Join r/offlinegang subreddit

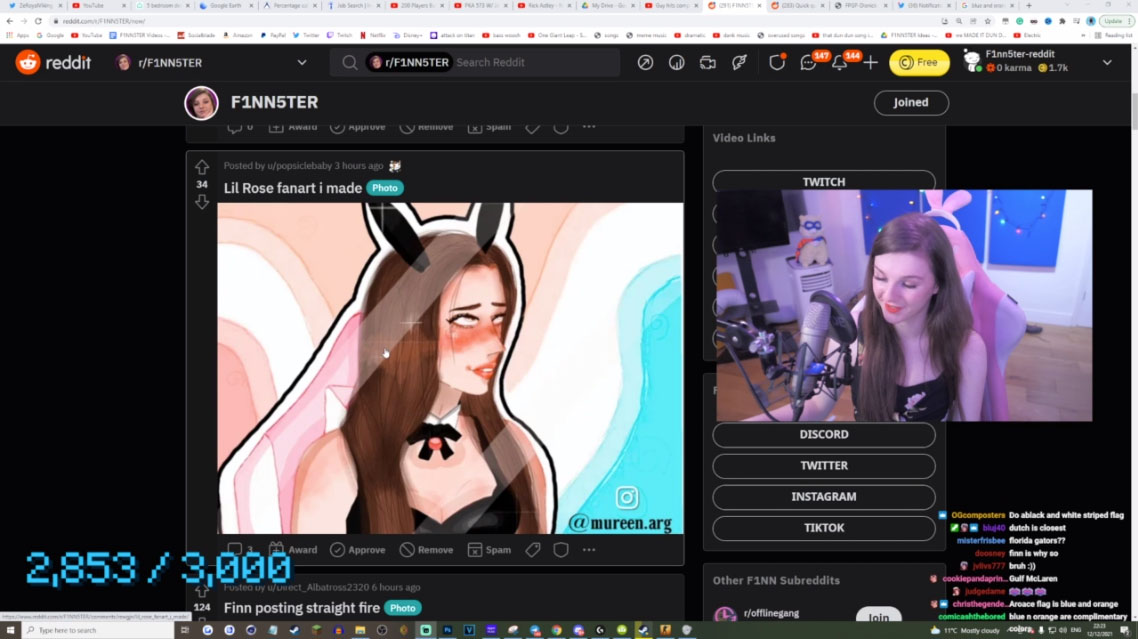click(879, 616)
